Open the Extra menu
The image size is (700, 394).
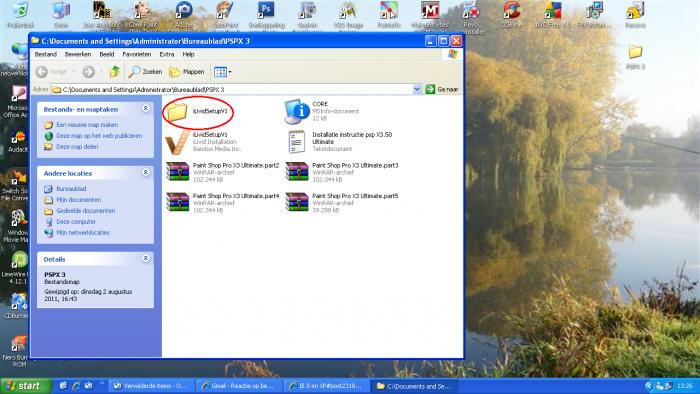click(x=167, y=54)
